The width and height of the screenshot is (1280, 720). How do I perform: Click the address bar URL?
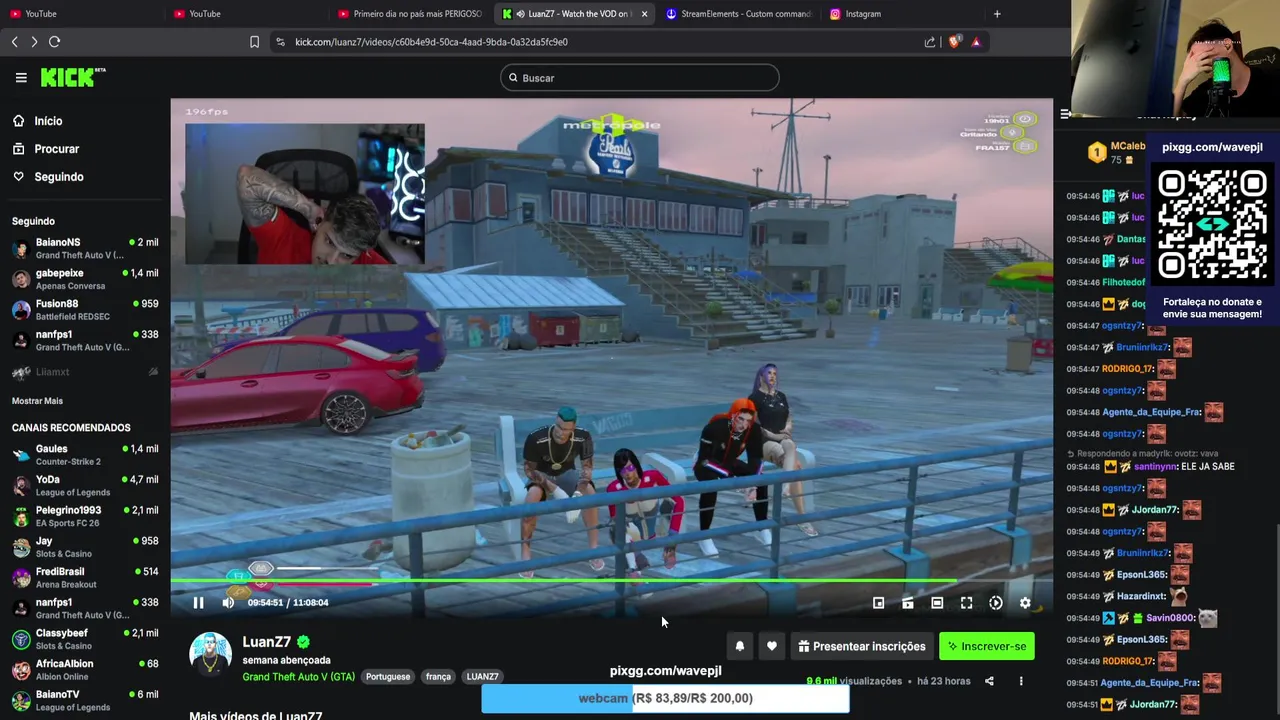point(431,42)
